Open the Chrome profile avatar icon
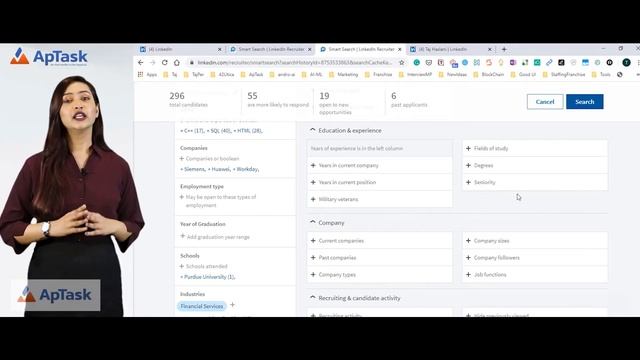The width and height of the screenshot is (640, 360). [x=626, y=62]
